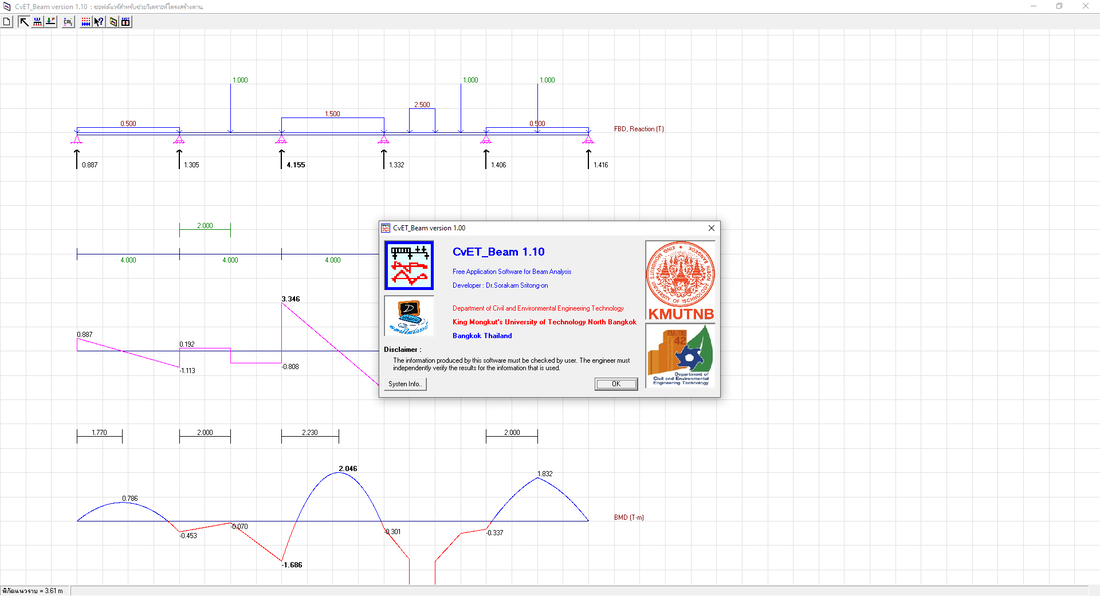Click the beam diagram logo in About dialog
The height and width of the screenshot is (596, 1100).
click(409, 265)
